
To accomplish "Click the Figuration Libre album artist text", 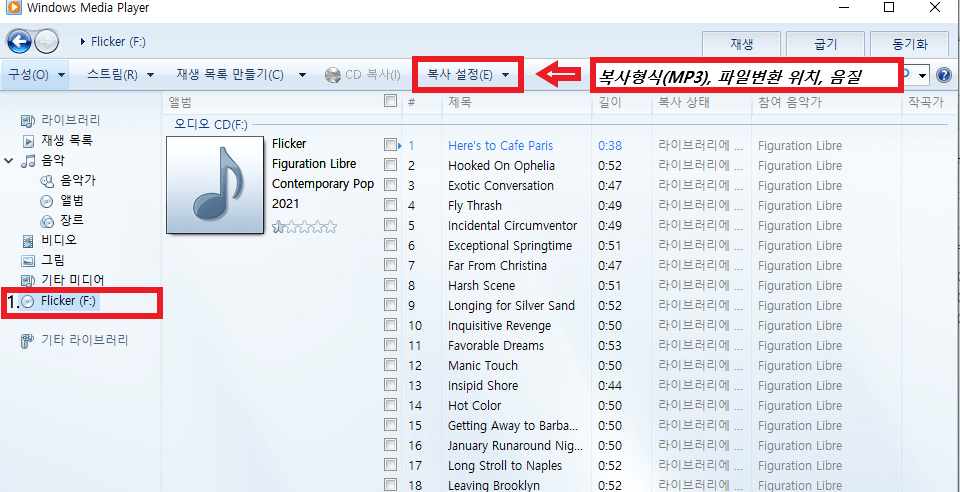I will point(314,164).
